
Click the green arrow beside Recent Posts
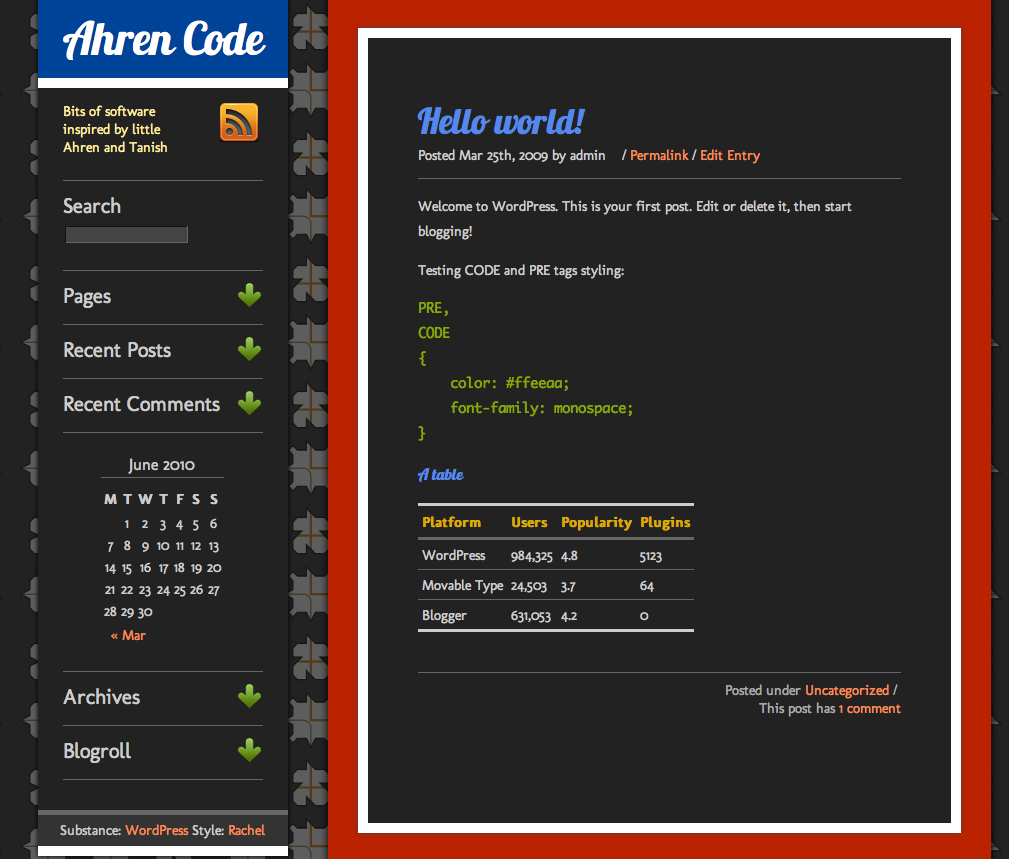point(249,349)
